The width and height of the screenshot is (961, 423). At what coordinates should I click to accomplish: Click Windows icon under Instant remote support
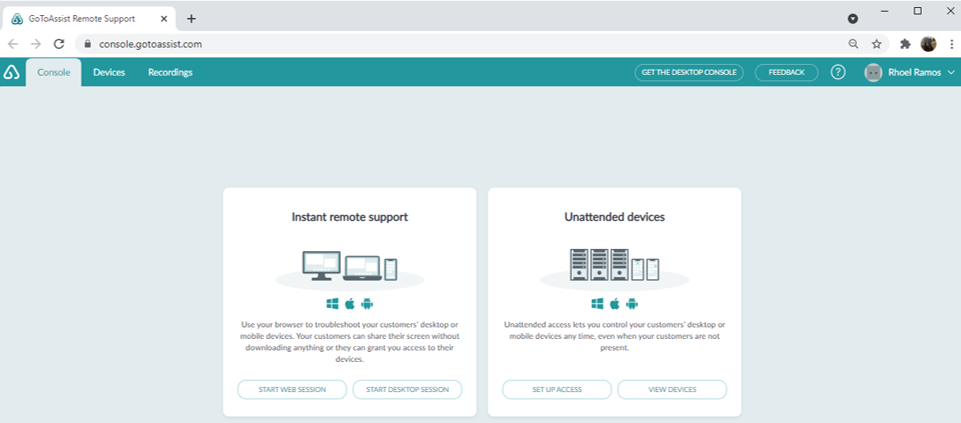pos(332,303)
